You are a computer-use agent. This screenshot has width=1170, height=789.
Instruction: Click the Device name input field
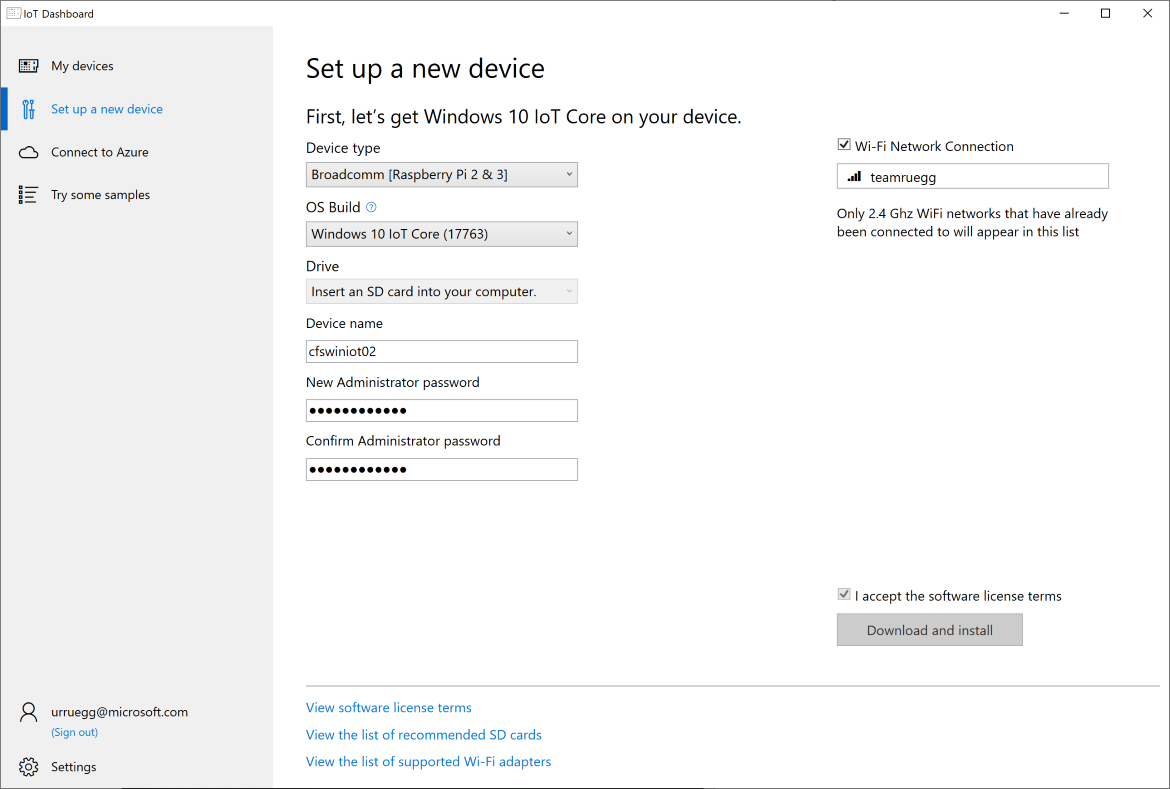pyautogui.click(x=442, y=351)
